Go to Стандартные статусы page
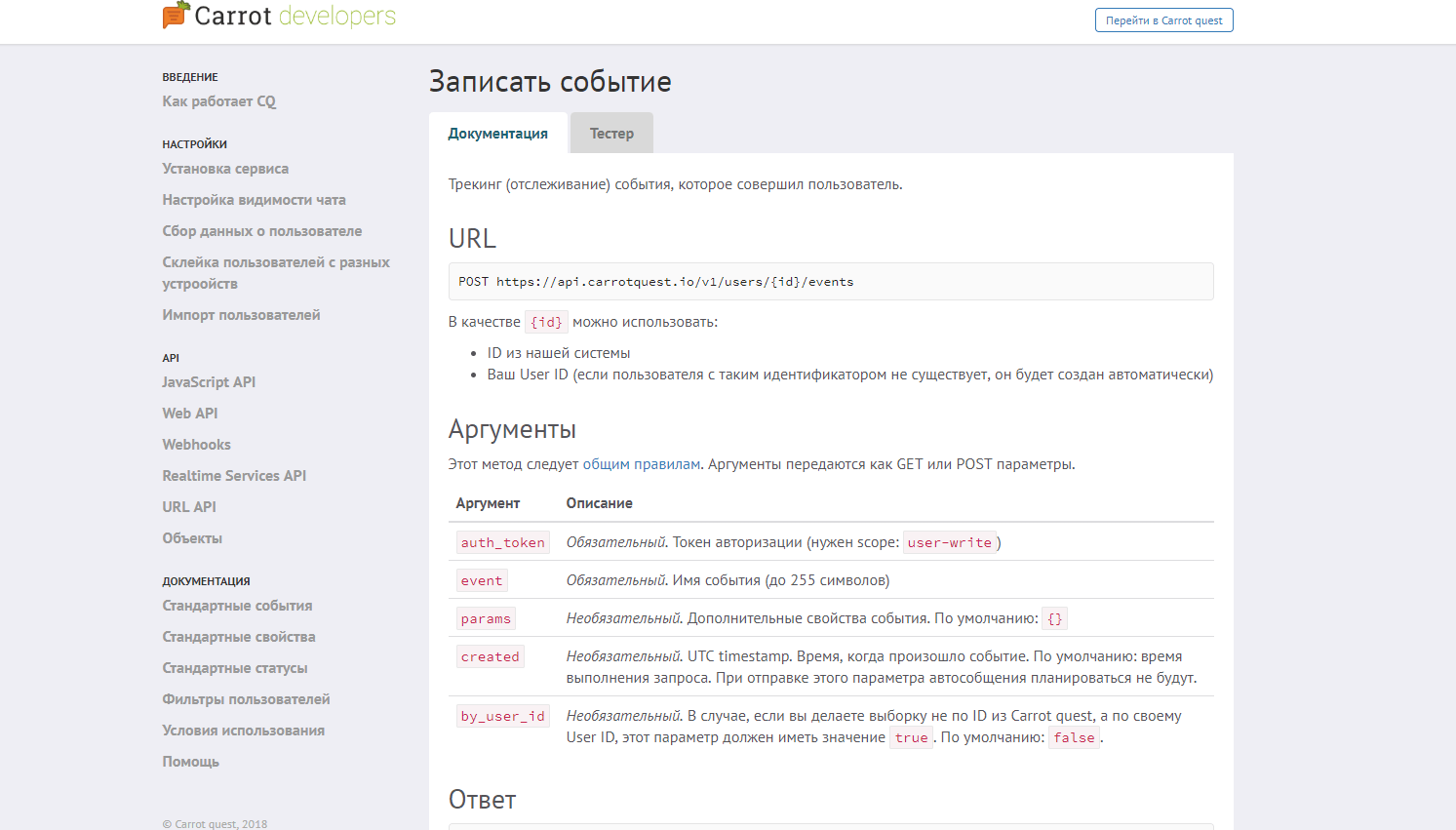Screen dimensions: 1456x830 pyautogui.click(x=235, y=668)
